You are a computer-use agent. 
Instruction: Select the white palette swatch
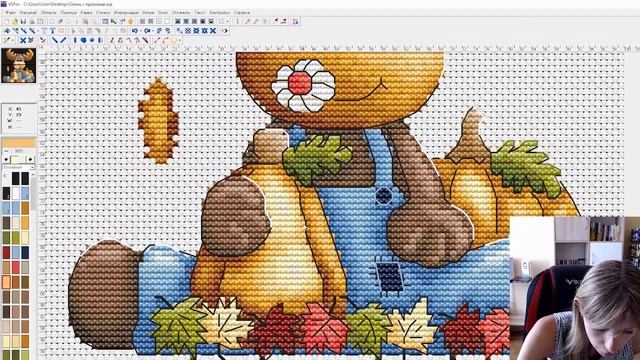pos(16,193)
